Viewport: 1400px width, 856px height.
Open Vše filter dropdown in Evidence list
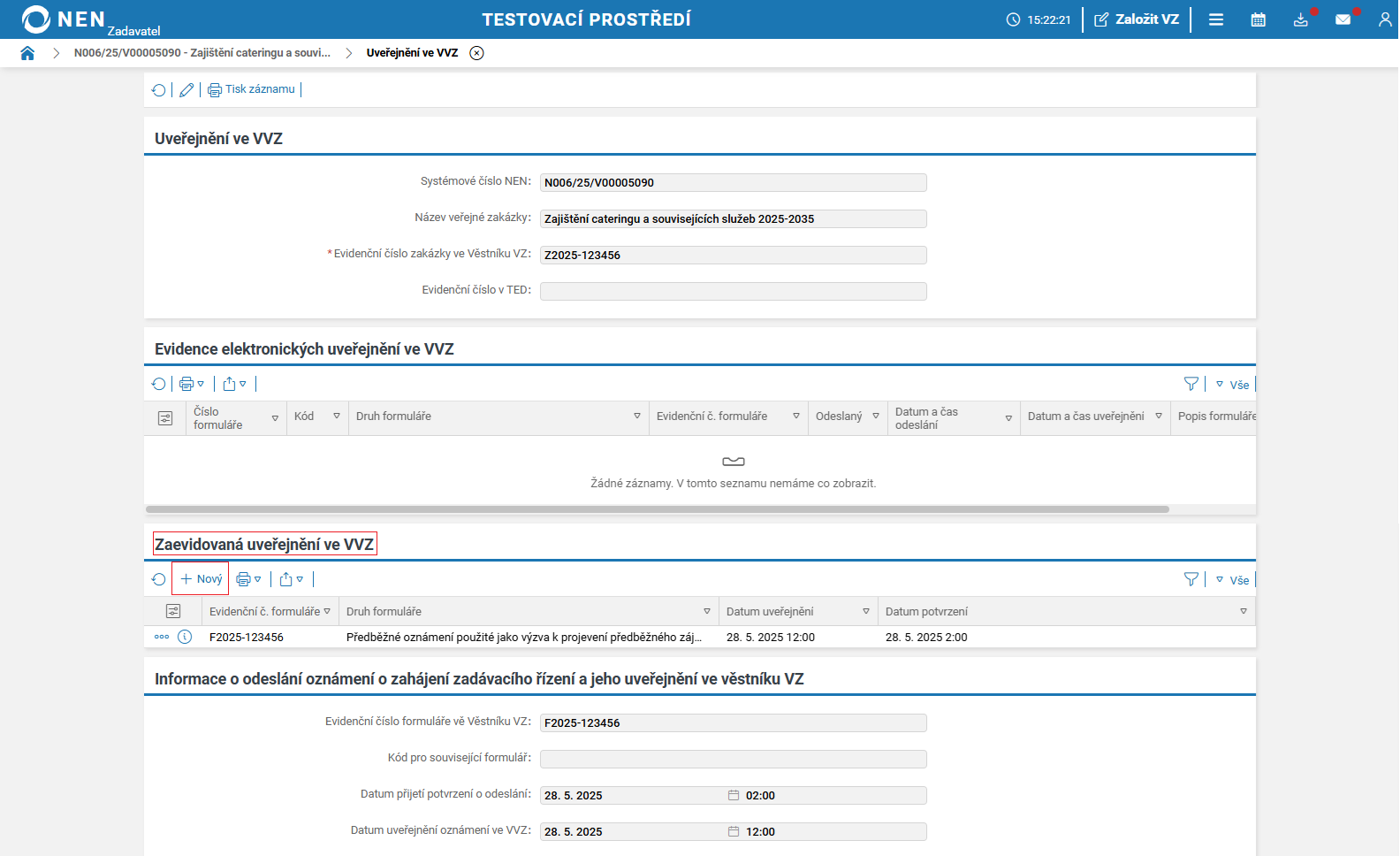pos(1233,385)
